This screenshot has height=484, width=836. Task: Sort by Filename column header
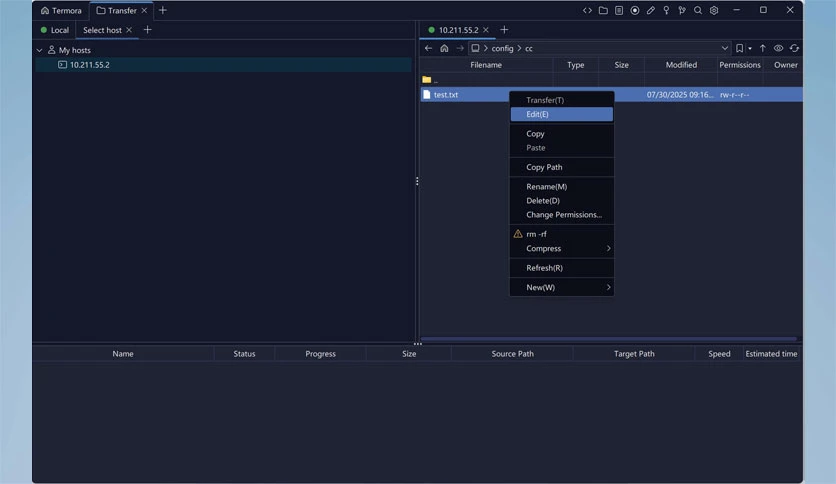(486, 64)
